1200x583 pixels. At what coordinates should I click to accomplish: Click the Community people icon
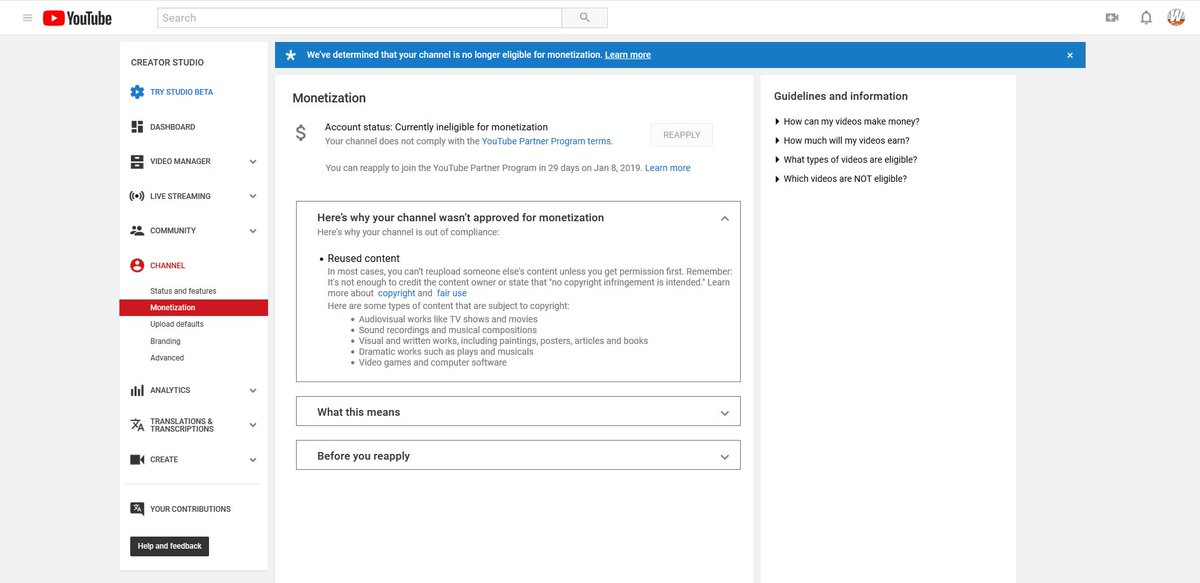point(137,231)
